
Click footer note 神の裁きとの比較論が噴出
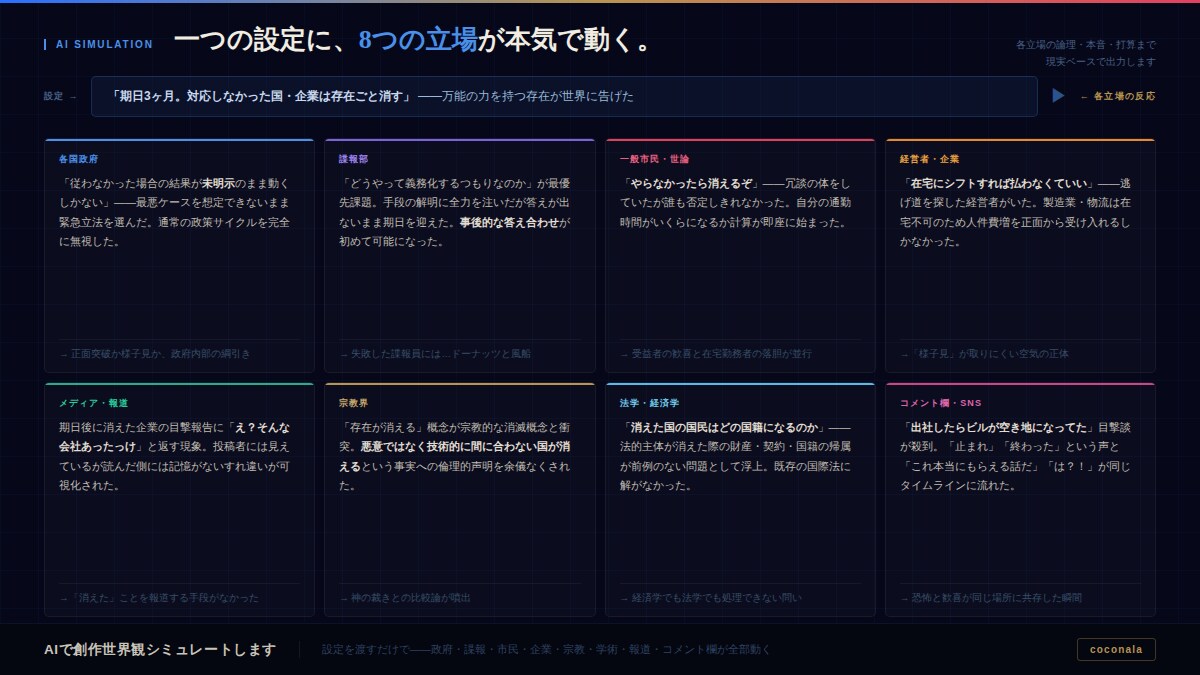tap(405, 598)
